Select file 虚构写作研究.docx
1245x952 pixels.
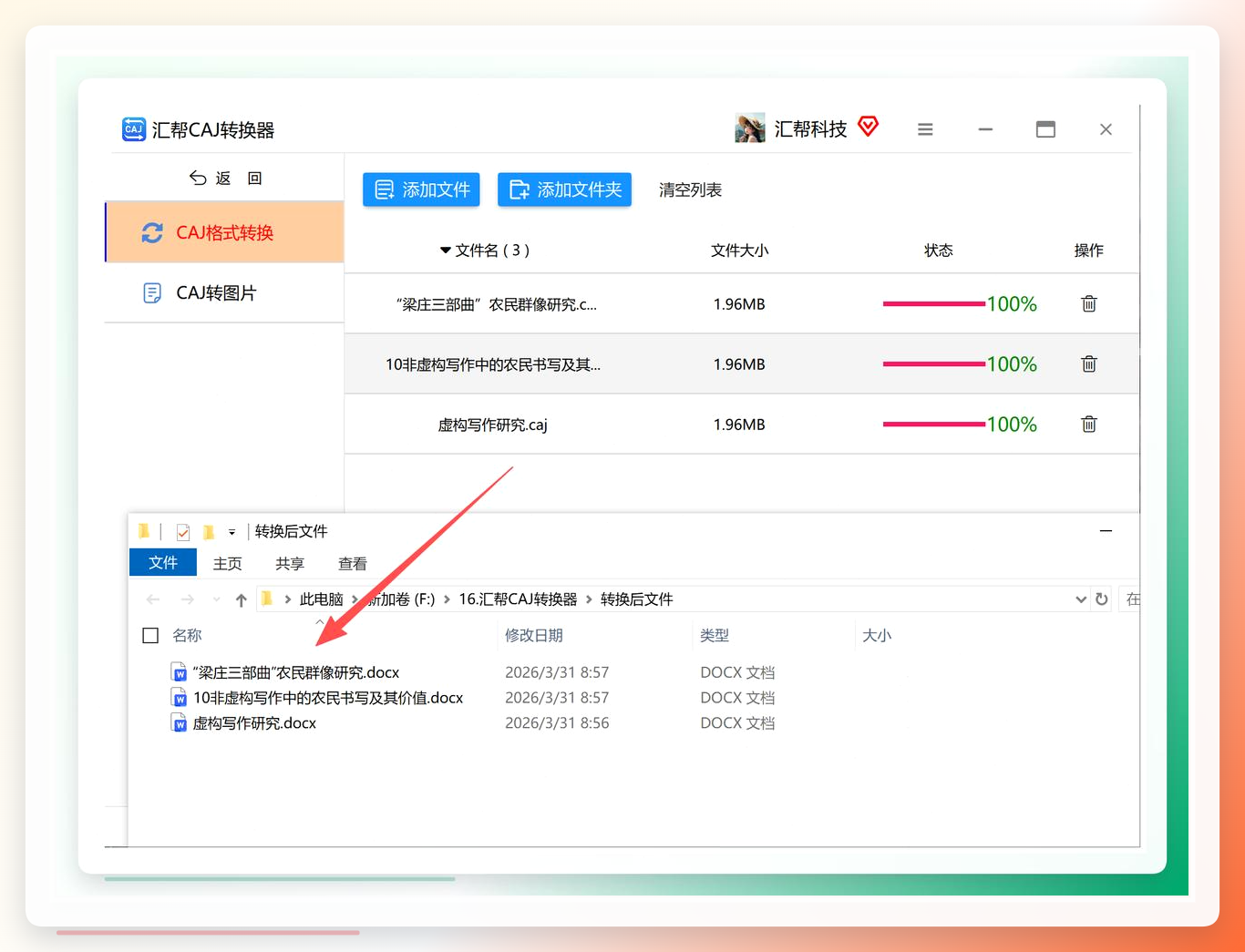tap(254, 723)
